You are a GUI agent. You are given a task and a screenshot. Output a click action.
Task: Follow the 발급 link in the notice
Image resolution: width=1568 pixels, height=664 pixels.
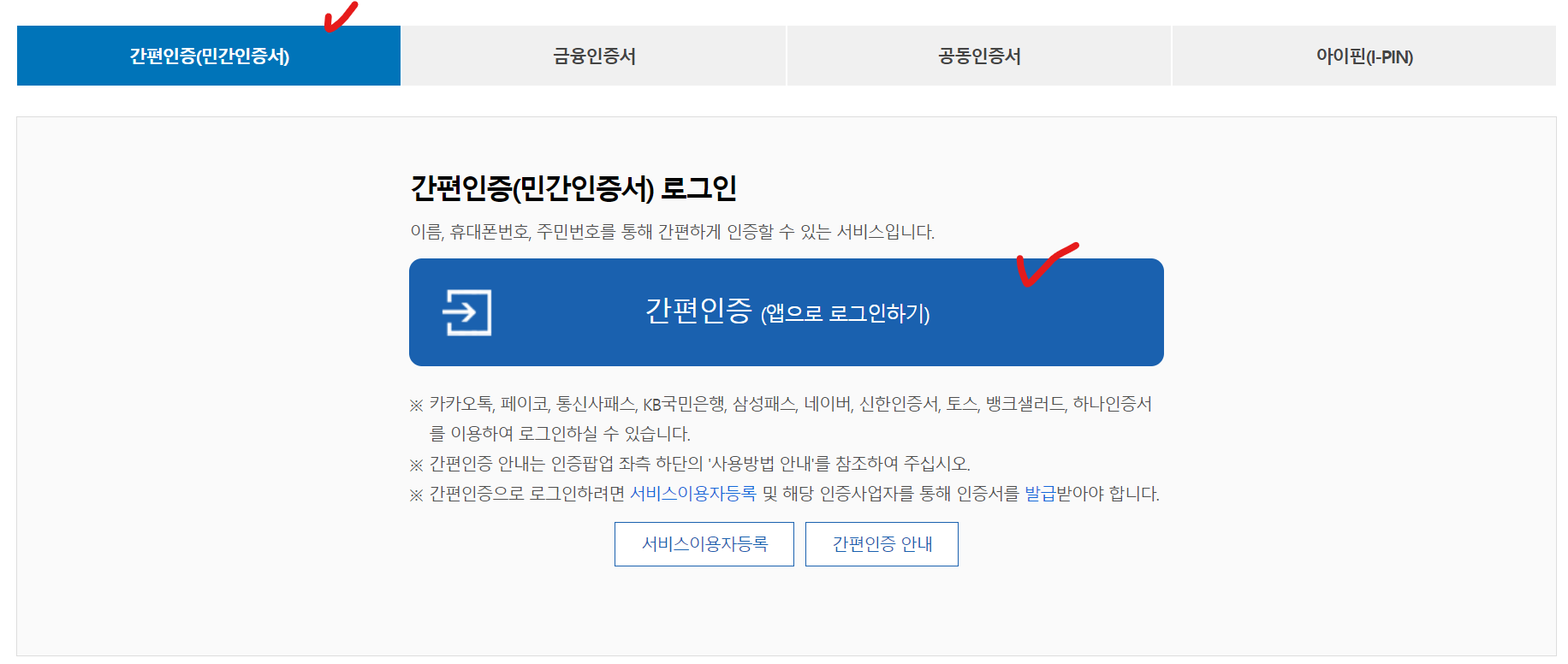pyautogui.click(x=1040, y=494)
